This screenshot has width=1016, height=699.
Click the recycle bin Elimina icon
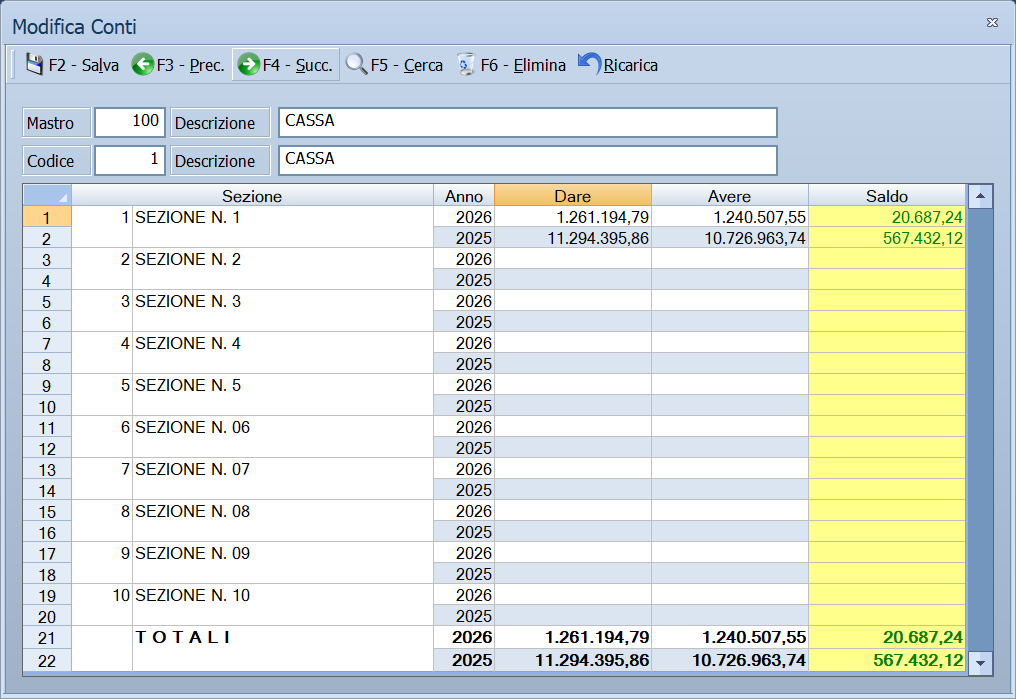coord(466,65)
